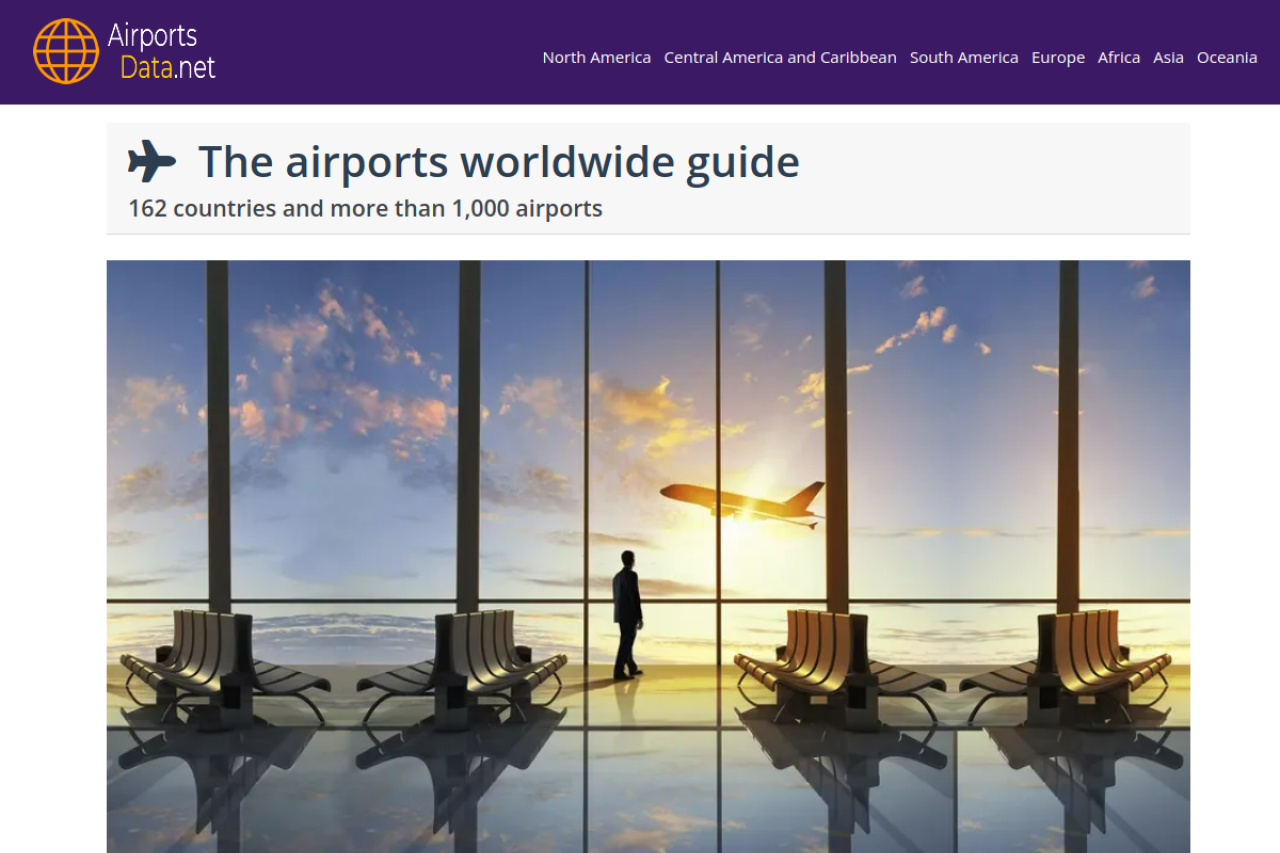
Task: Click the black airplane icon beside the heading
Action: [152, 161]
